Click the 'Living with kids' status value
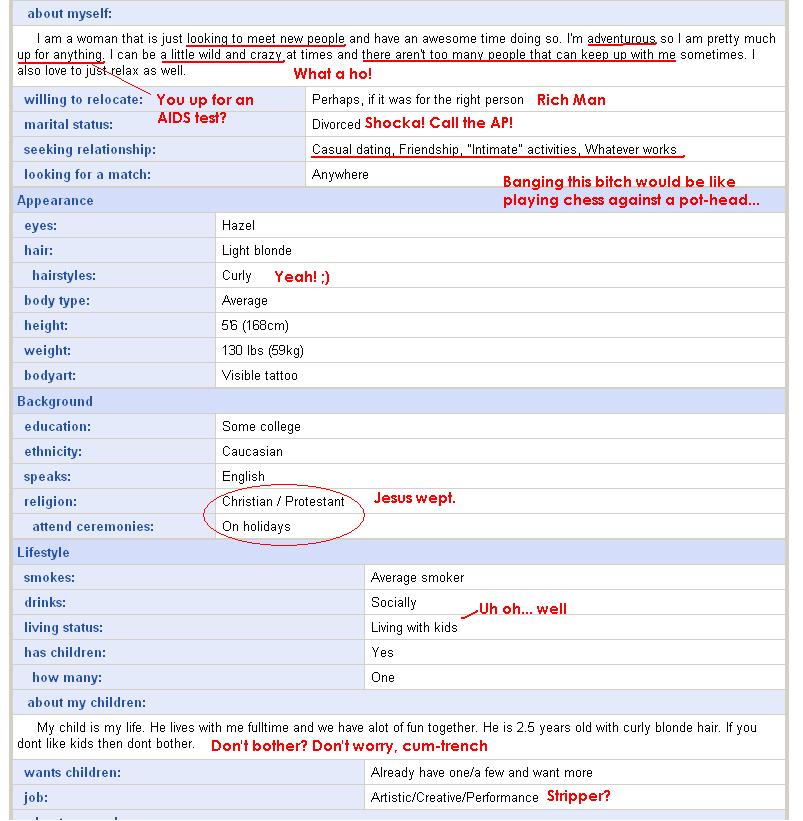The image size is (803, 821). click(414, 628)
